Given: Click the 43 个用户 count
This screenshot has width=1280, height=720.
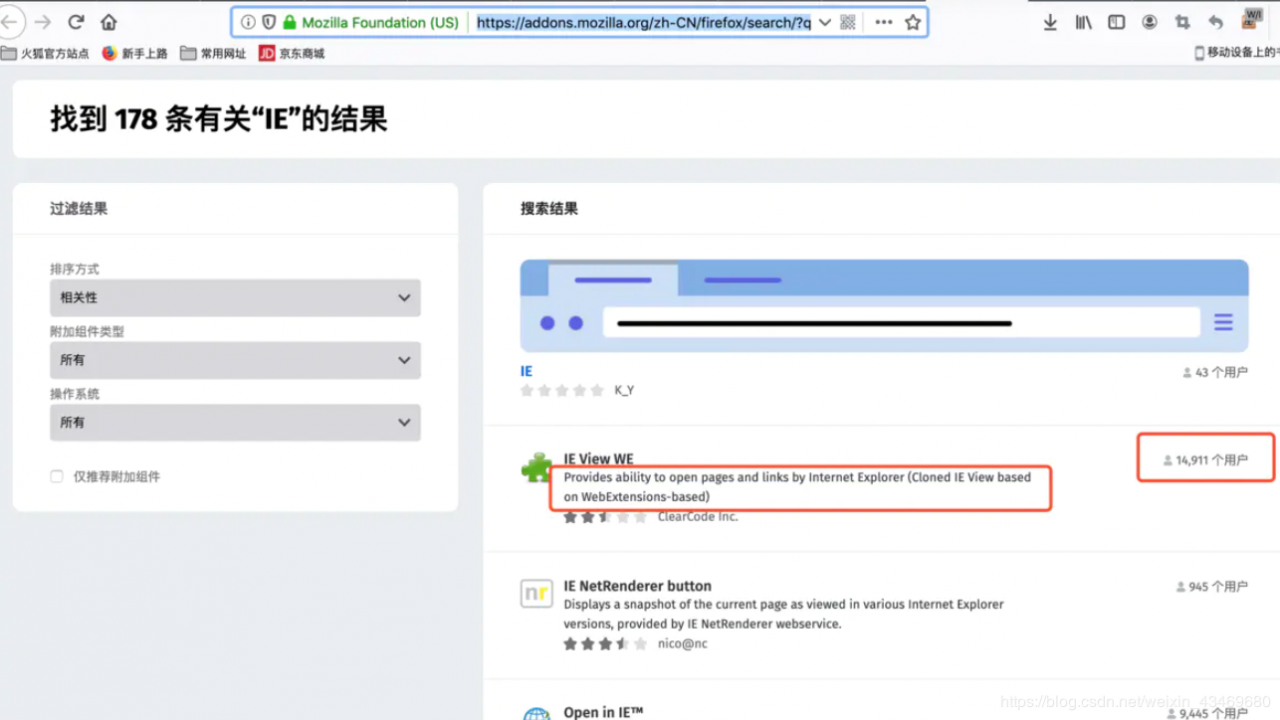Looking at the screenshot, I should tap(1215, 372).
